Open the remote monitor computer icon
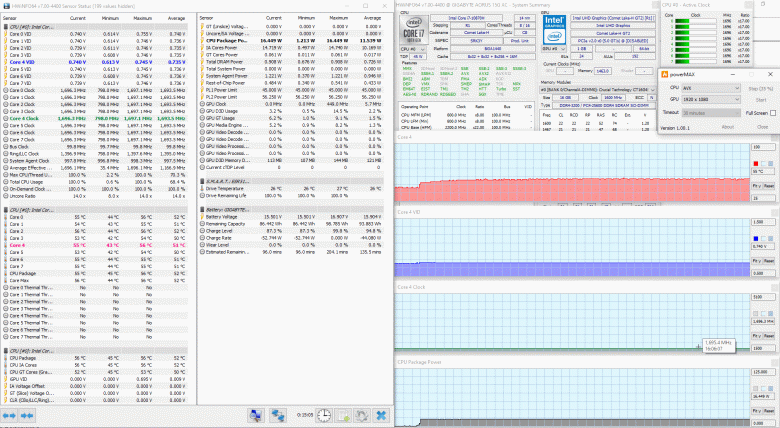Screen dimensions: 780x428 (x=256, y=415)
